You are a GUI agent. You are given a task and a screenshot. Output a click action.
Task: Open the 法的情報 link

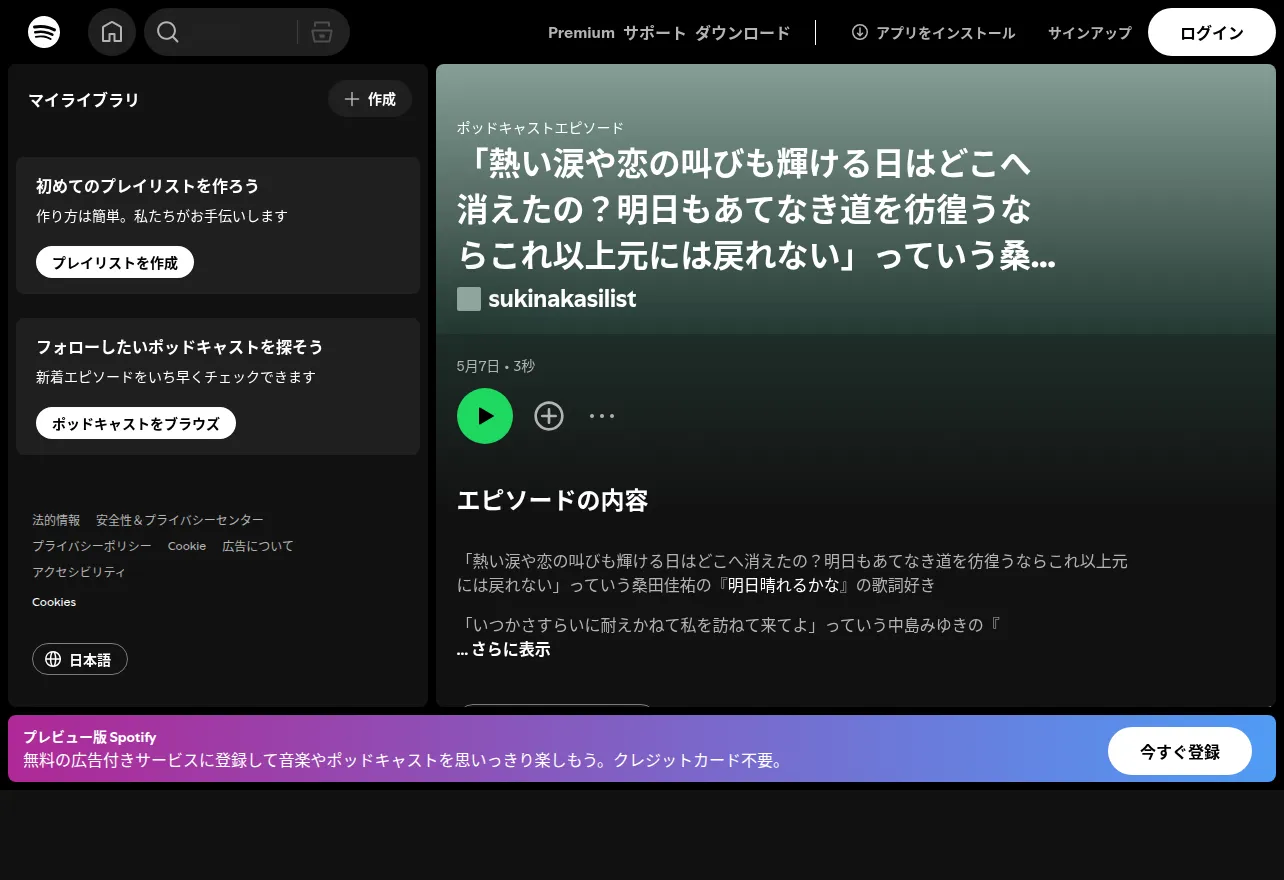(56, 520)
